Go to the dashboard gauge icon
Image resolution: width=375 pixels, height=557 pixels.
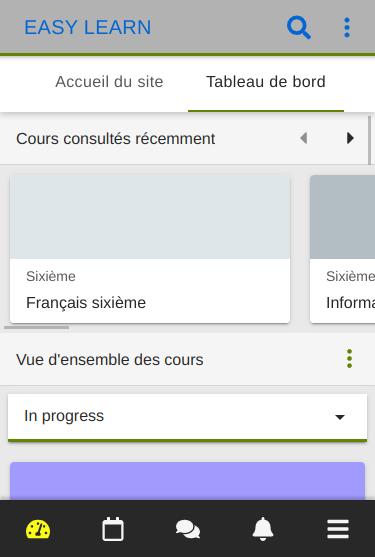point(38,529)
